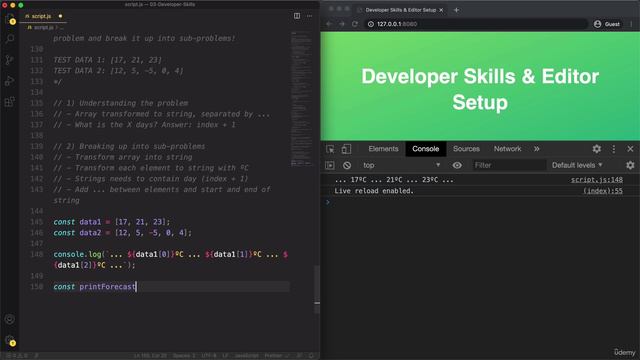Open the Extensions view icon
The height and width of the screenshot is (360, 640).
click(10, 102)
